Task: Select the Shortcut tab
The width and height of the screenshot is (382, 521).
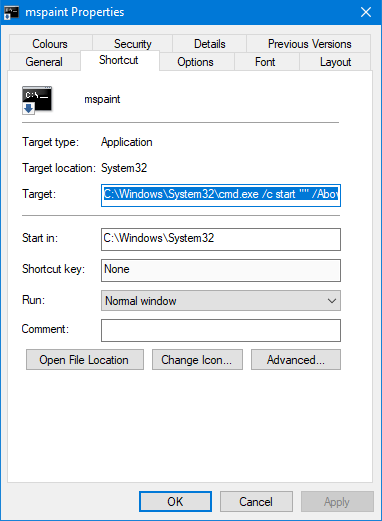Action: point(119,60)
